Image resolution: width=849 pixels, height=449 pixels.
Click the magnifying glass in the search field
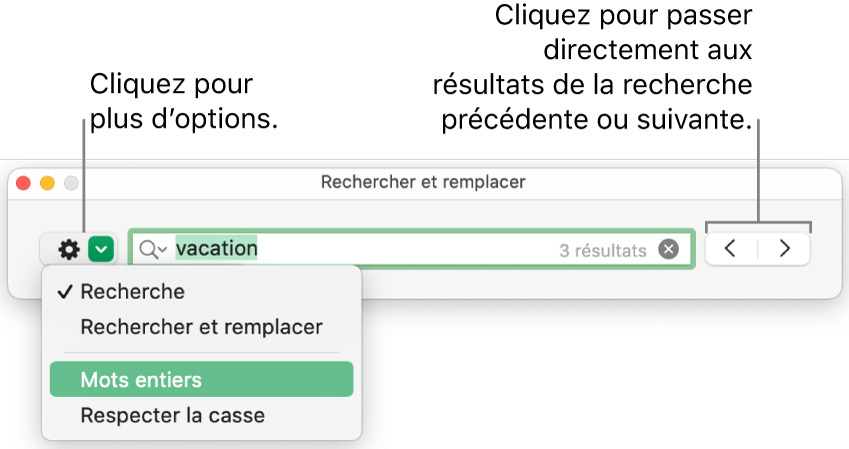148,250
